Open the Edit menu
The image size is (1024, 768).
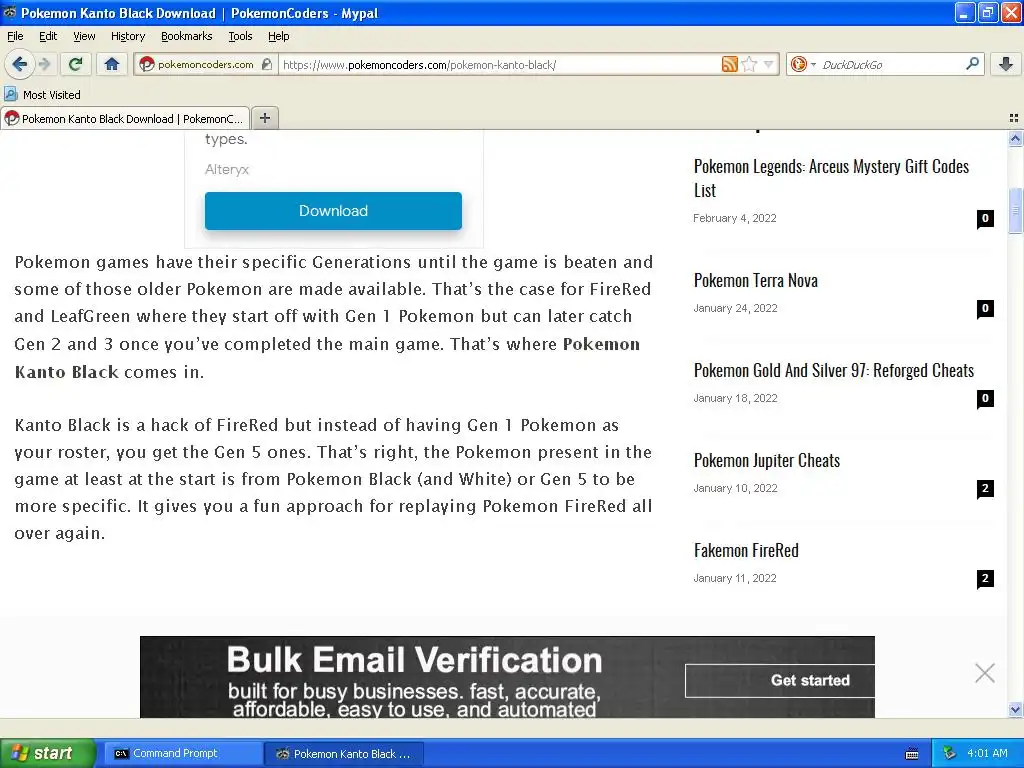coord(48,36)
